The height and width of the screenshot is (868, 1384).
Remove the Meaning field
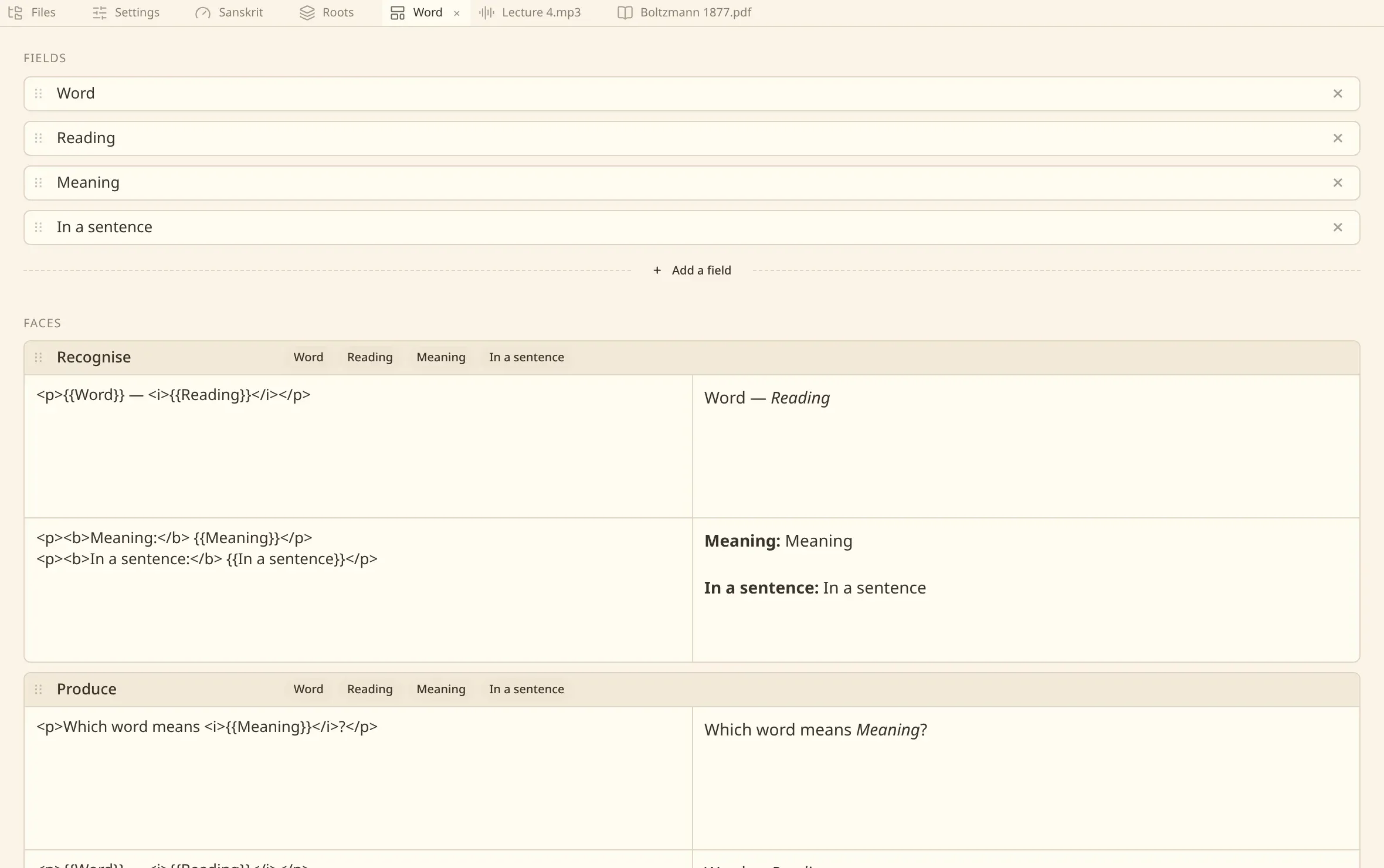[1338, 183]
